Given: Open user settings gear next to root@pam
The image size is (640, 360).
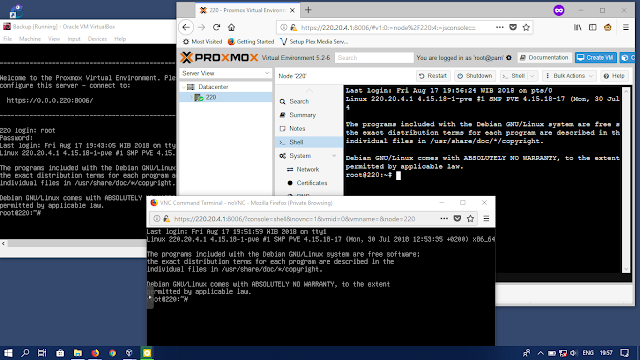Looking at the screenshot, I should pyautogui.click(x=509, y=58).
